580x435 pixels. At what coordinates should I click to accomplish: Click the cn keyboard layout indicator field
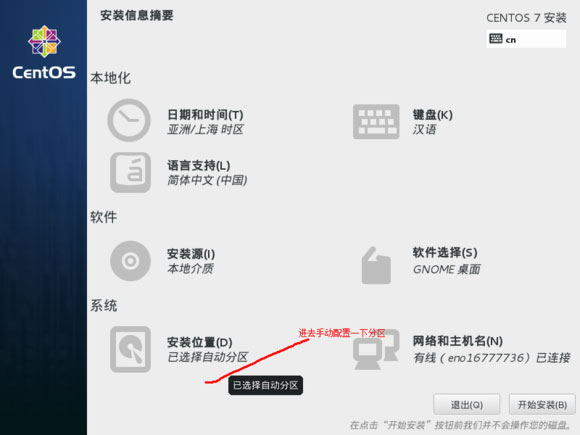point(526,39)
